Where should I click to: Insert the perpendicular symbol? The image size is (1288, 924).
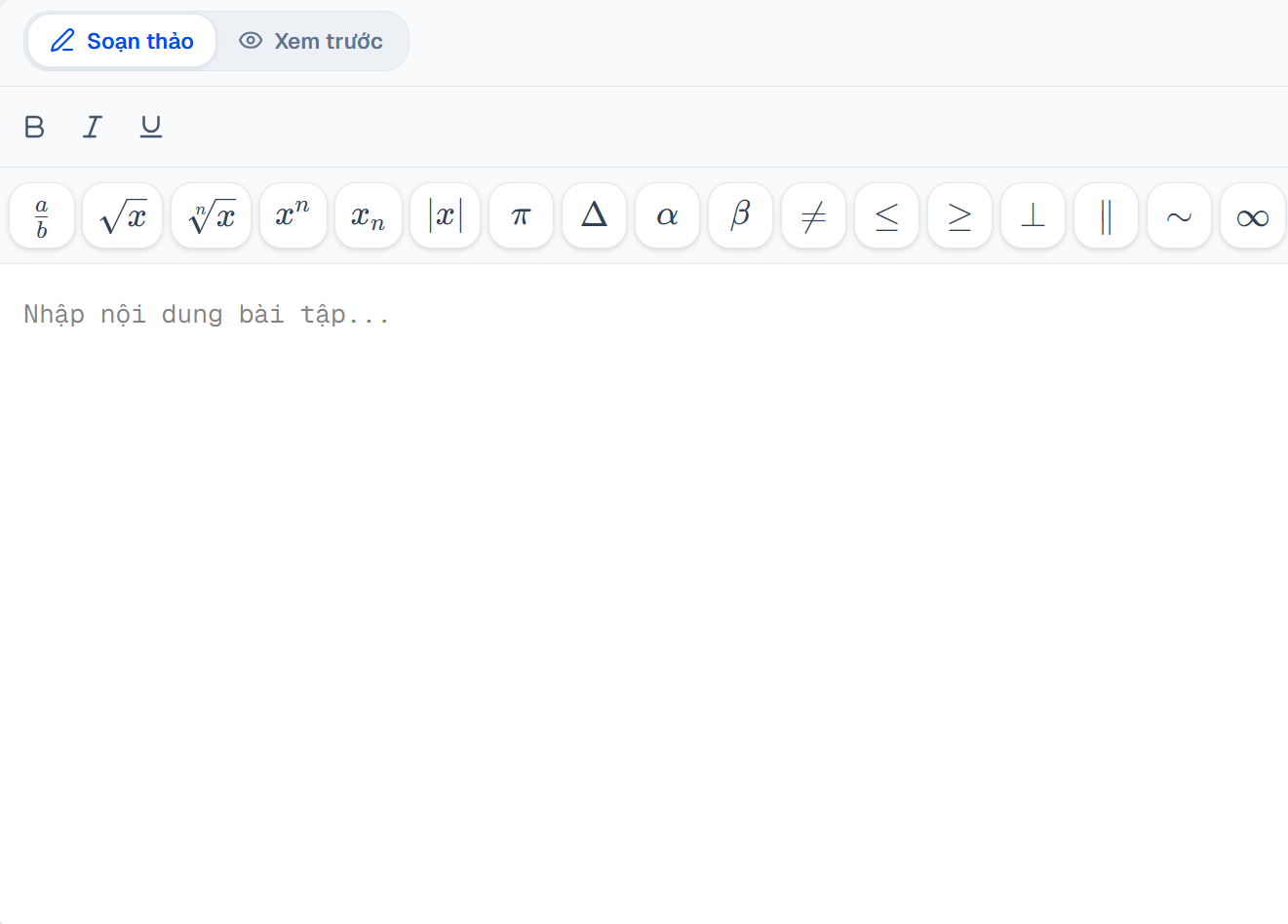(x=1033, y=215)
